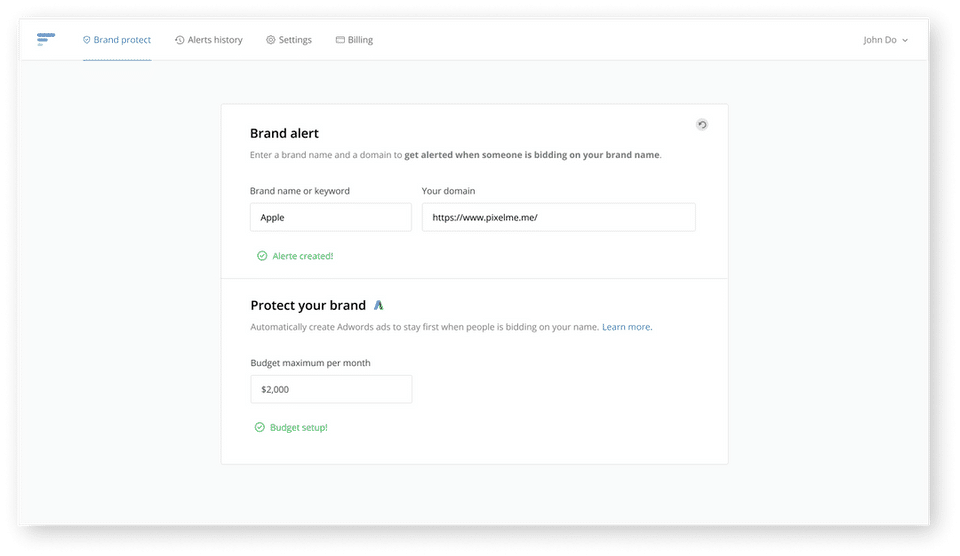
Task: Click the clock icon beside Alerts history
Action: 179,40
